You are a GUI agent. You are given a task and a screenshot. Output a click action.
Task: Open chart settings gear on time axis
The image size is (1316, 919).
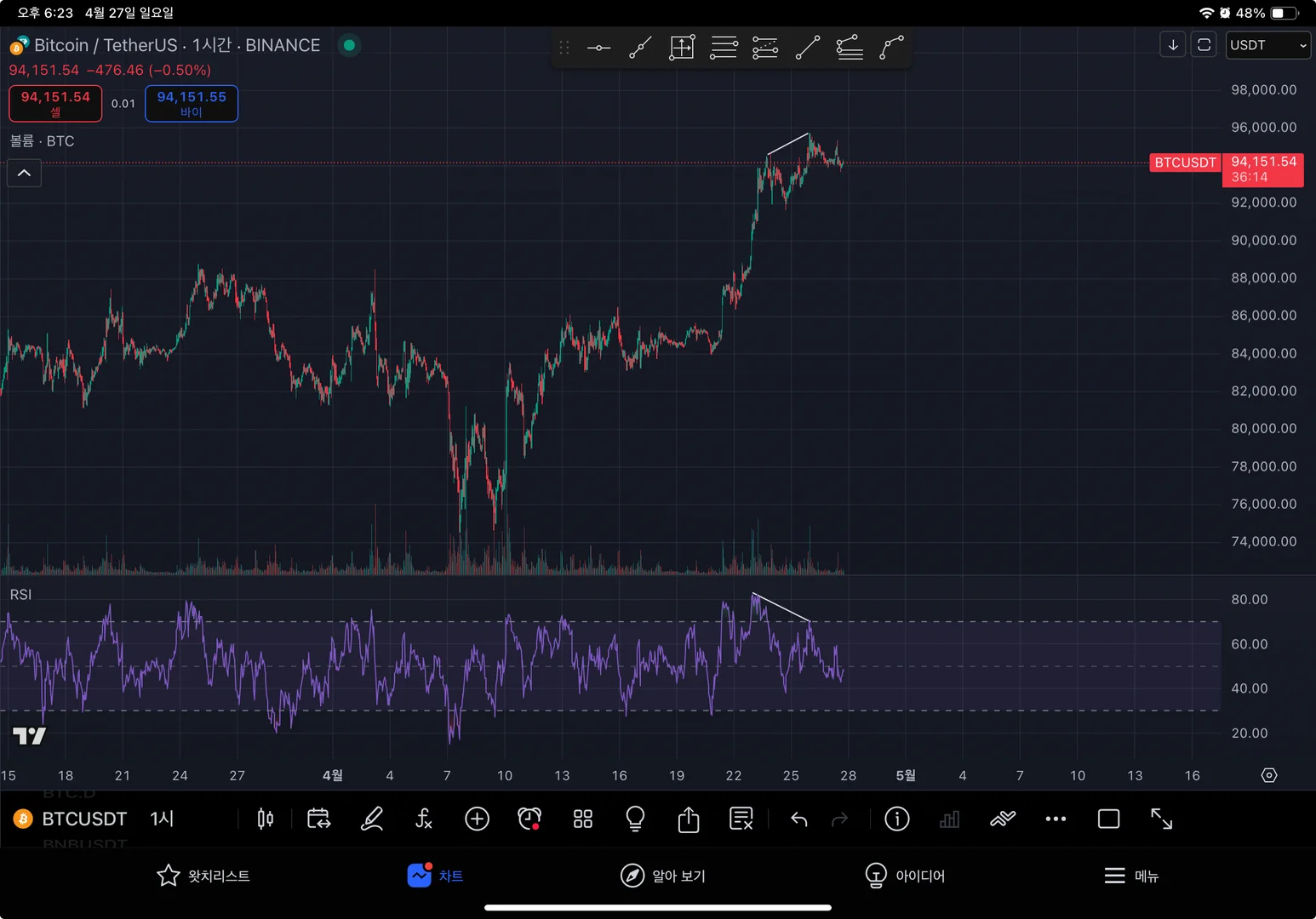coord(1268,775)
